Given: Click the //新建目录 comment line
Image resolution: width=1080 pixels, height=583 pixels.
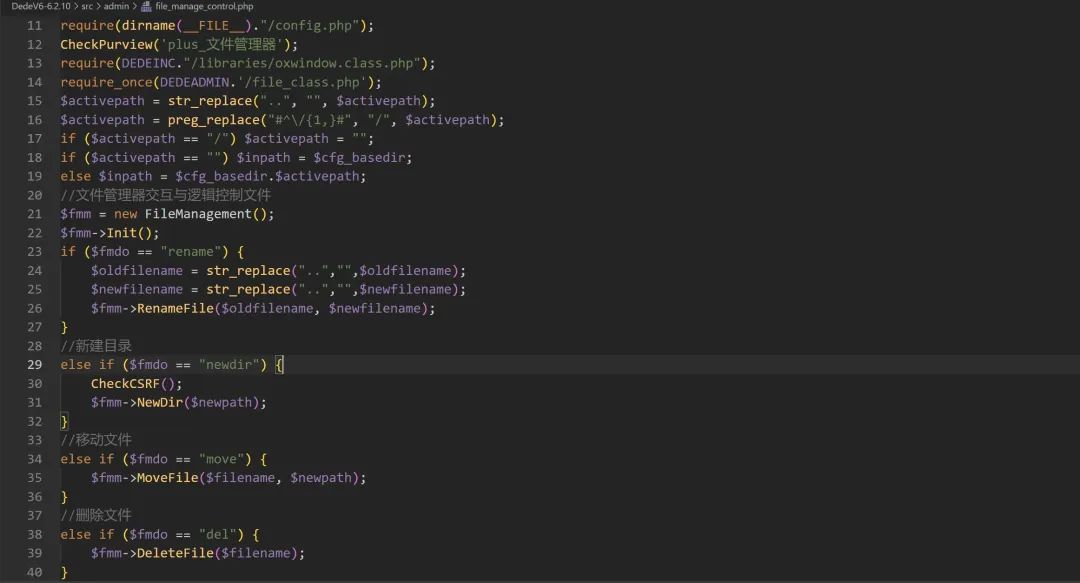Looking at the screenshot, I should 96,346.
